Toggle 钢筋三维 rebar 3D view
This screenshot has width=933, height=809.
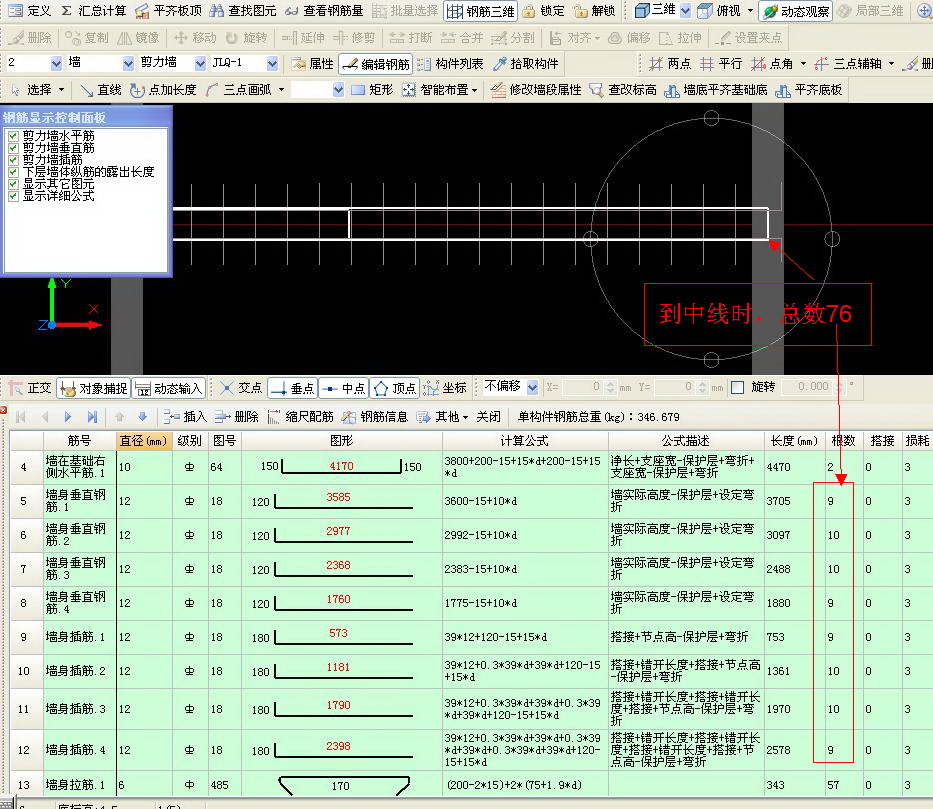[x=481, y=11]
